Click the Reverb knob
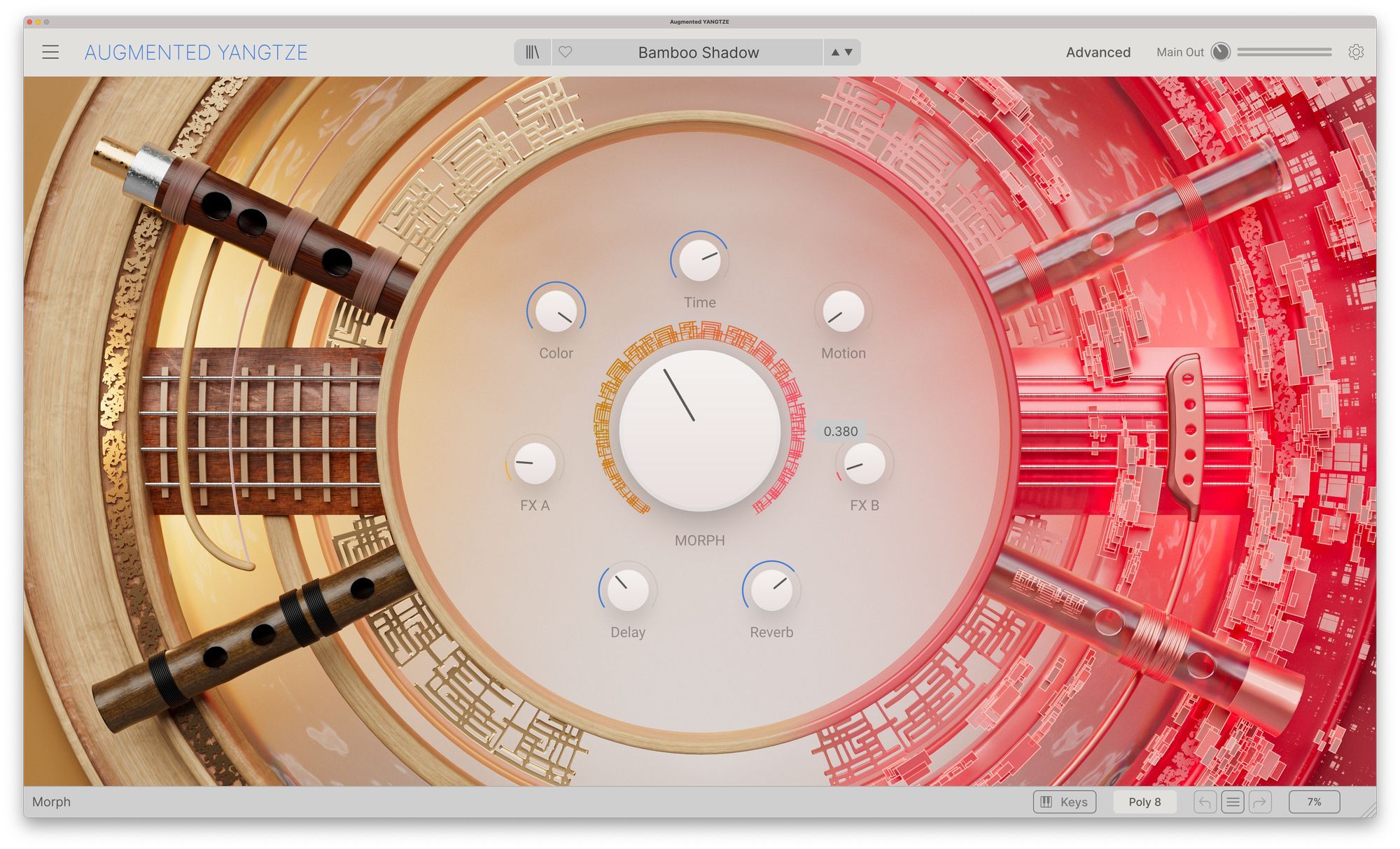The width and height of the screenshot is (1400, 849). pos(771,589)
